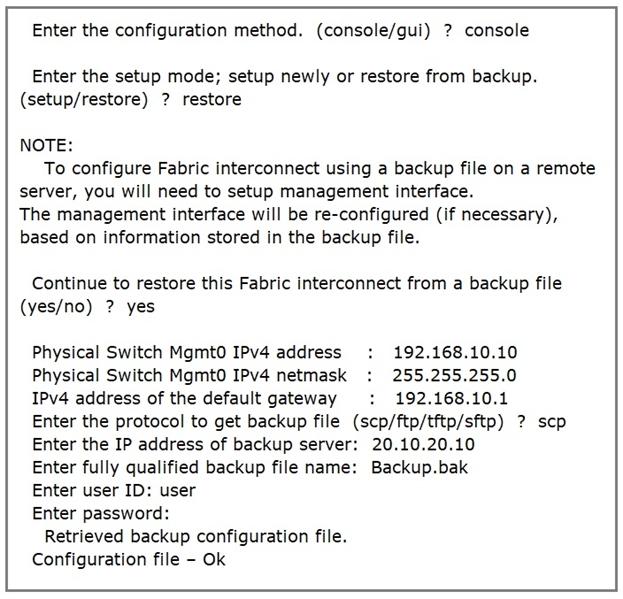Click the '(setup/restore)' options text
The width and height of the screenshot is (623, 599).
pos(84,100)
